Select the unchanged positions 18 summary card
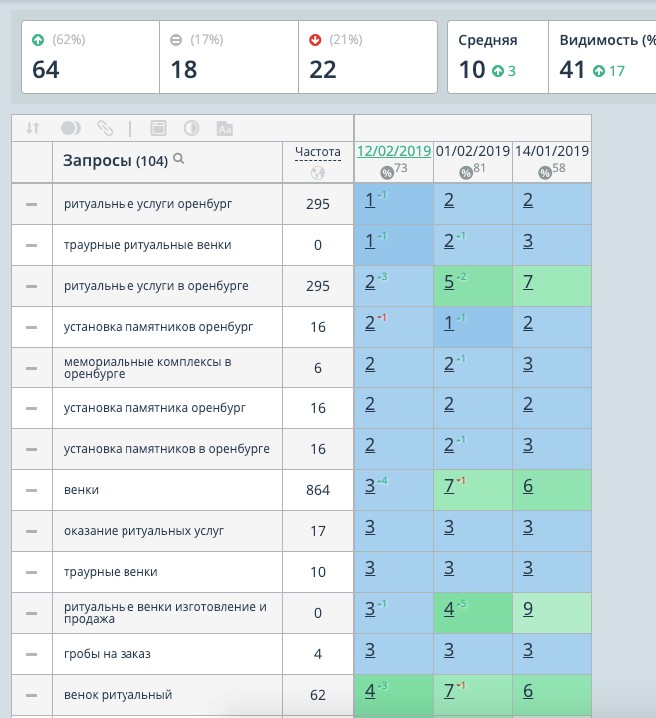656x718 pixels. [229, 57]
